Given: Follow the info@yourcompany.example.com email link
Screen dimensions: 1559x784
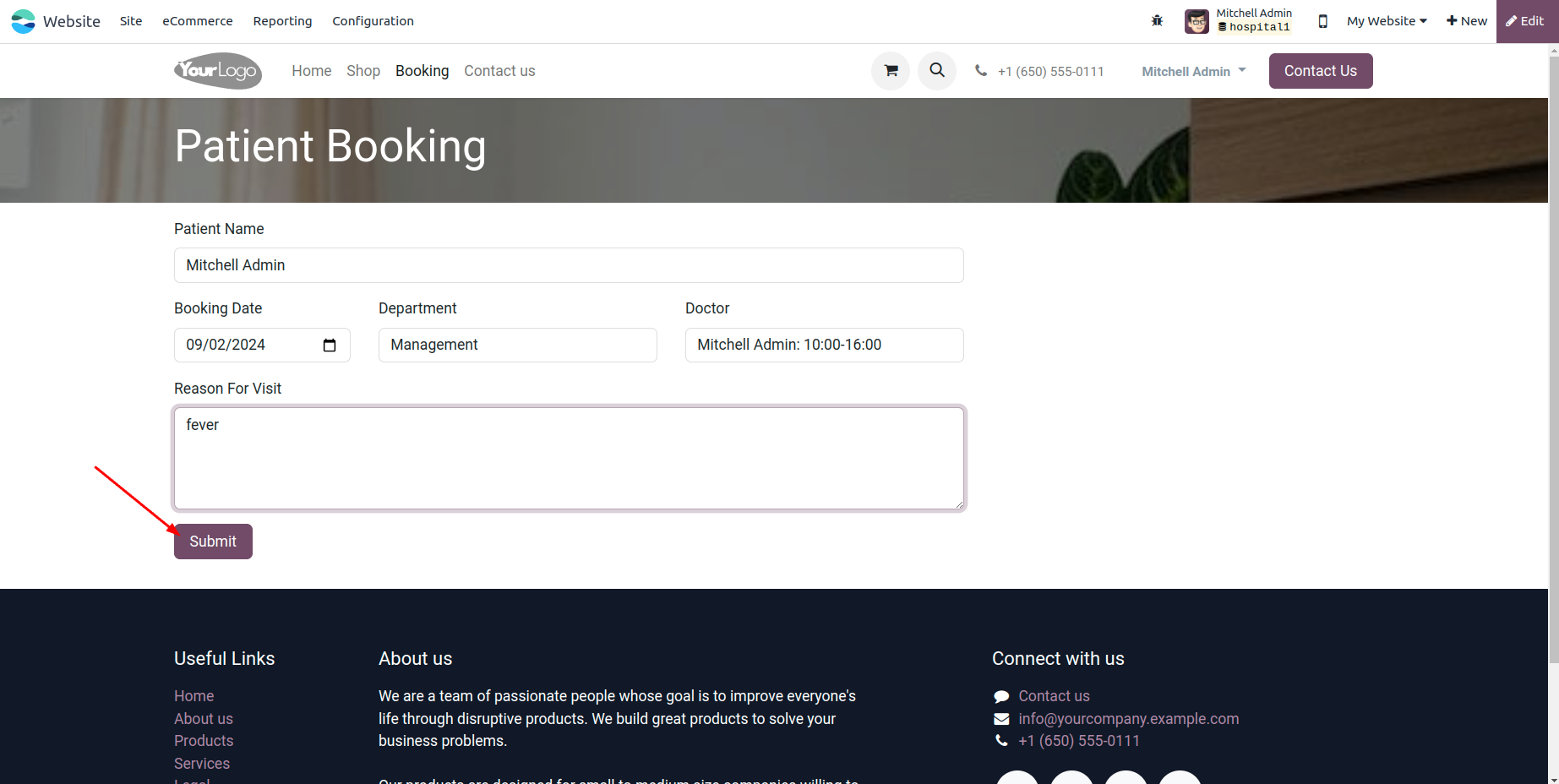Looking at the screenshot, I should click(x=1128, y=719).
